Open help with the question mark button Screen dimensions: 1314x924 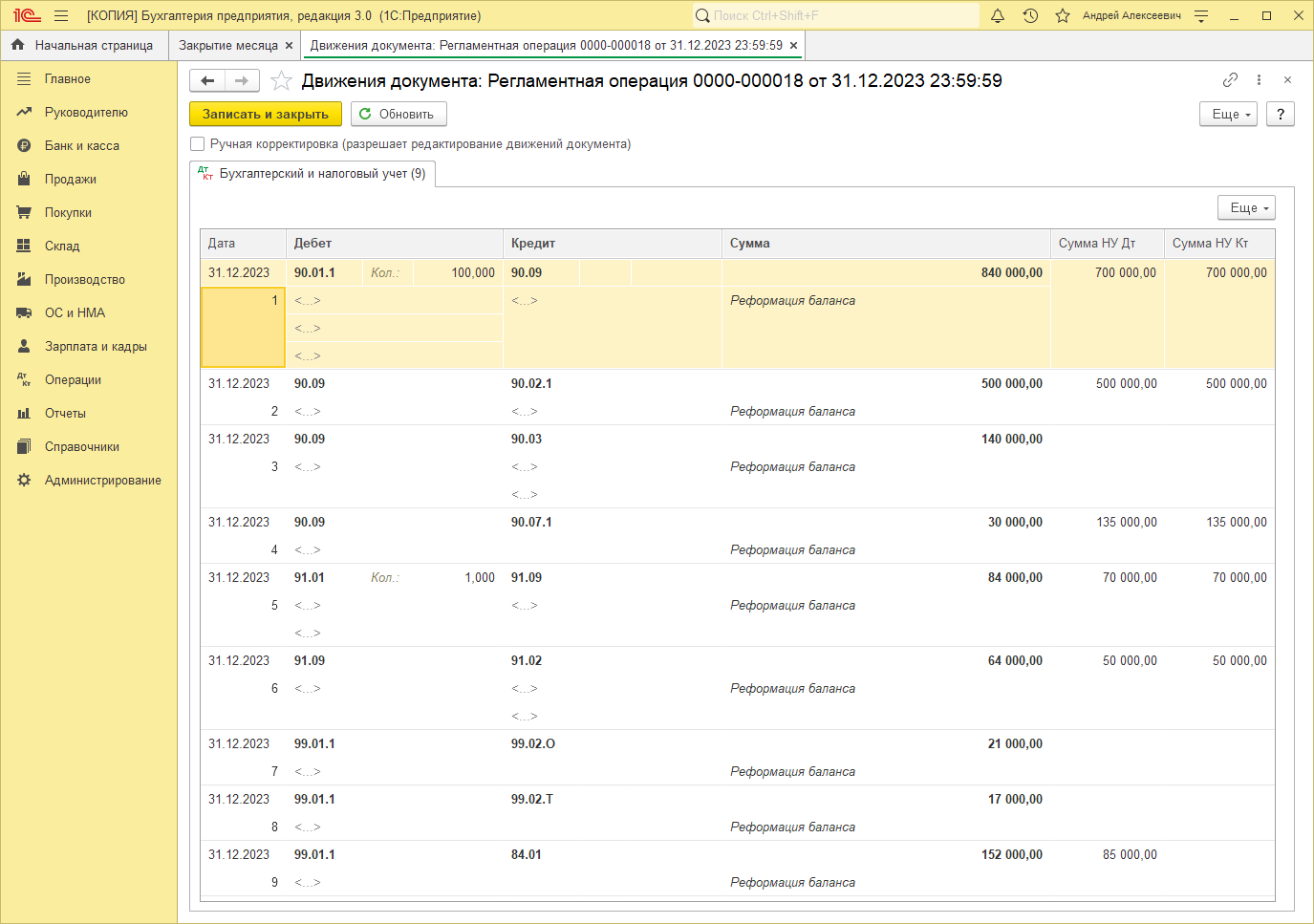[1281, 114]
